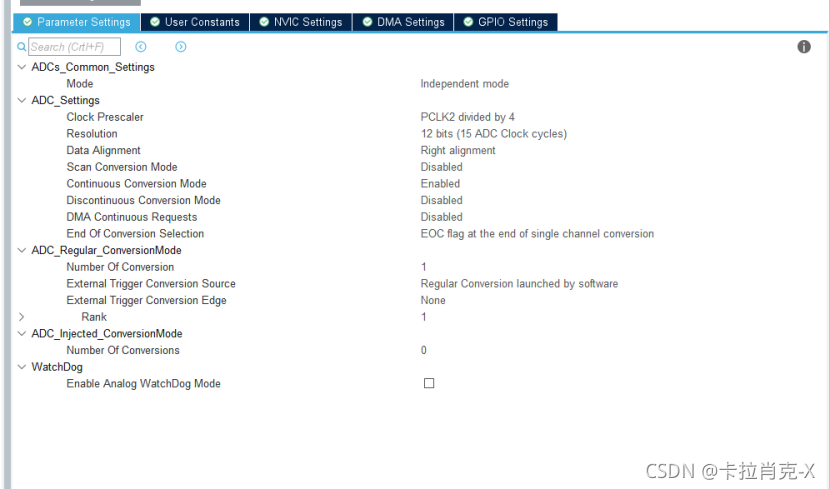
Task: Collapse the ADC_Settings section
Action: (x=22, y=101)
